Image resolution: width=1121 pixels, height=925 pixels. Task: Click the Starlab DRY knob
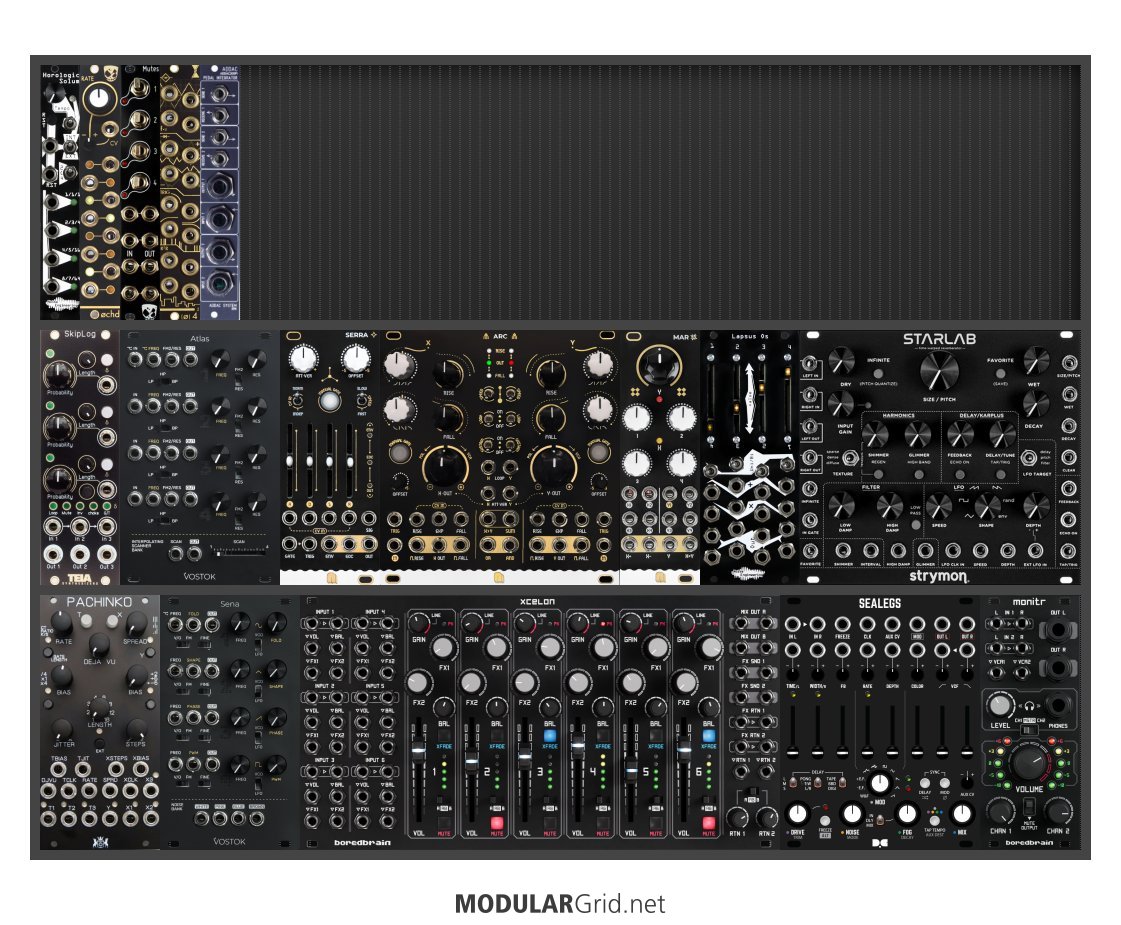[x=841, y=362]
